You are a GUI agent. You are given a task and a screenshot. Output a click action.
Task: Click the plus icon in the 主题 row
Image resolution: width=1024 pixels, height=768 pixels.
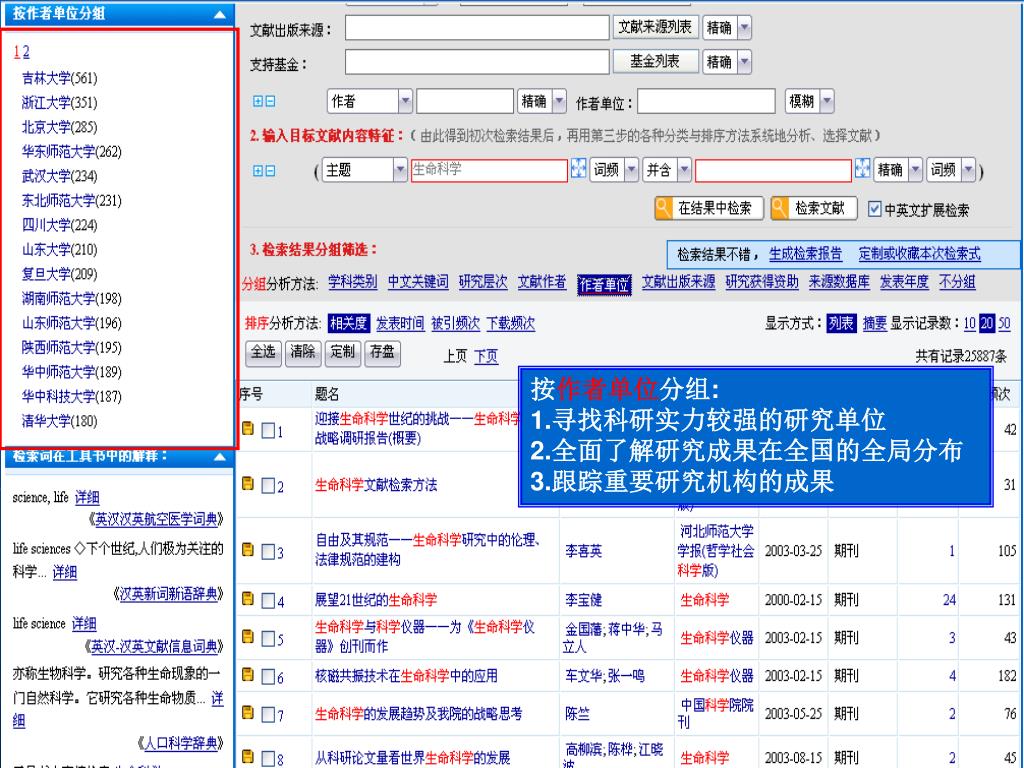click(x=258, y=170)
